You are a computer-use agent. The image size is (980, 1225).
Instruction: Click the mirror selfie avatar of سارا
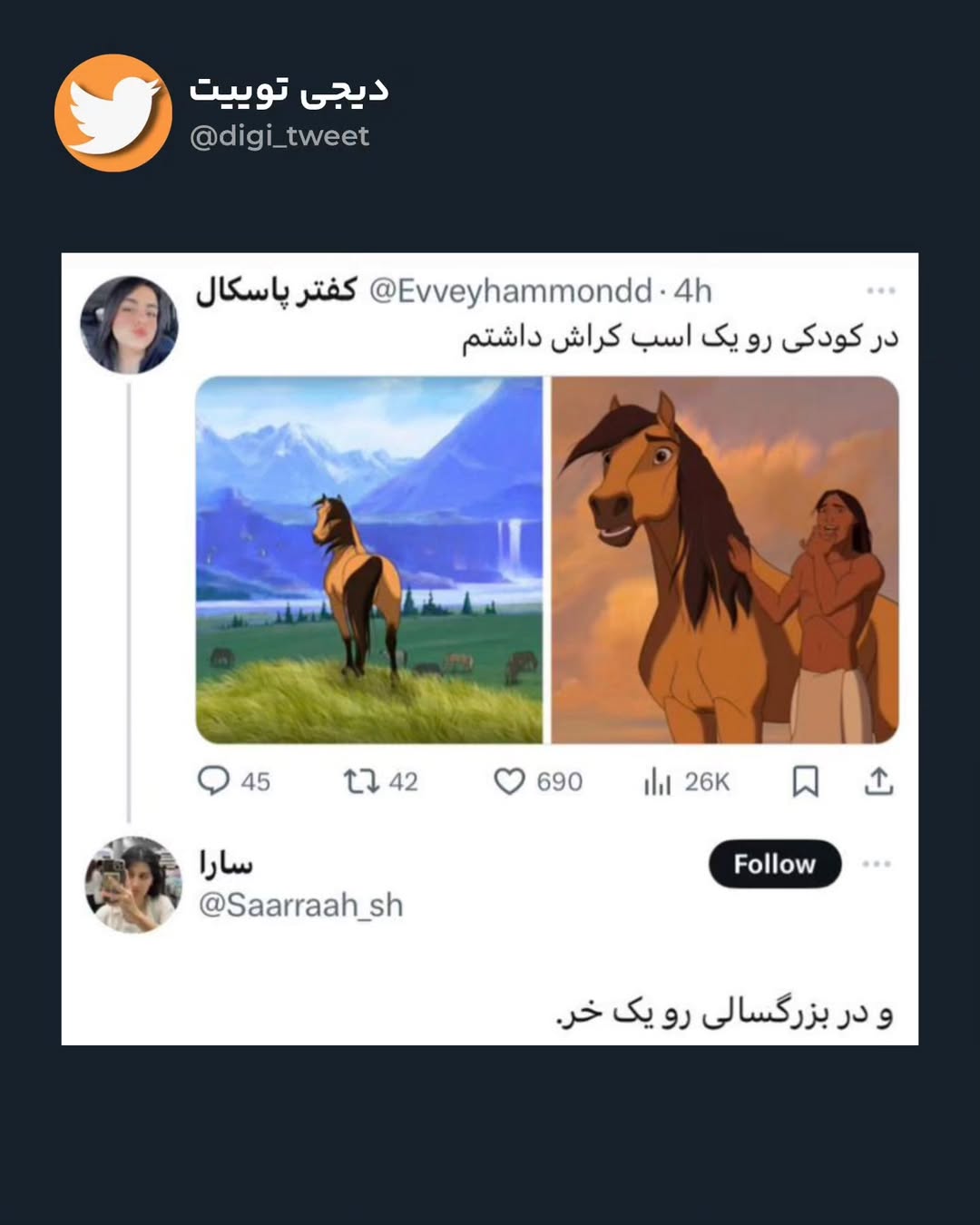pyautogui.click(x=133, y=885)
